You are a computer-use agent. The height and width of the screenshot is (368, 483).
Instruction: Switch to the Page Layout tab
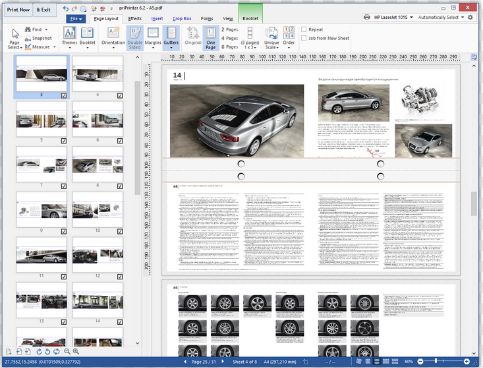tap(106, 19)
